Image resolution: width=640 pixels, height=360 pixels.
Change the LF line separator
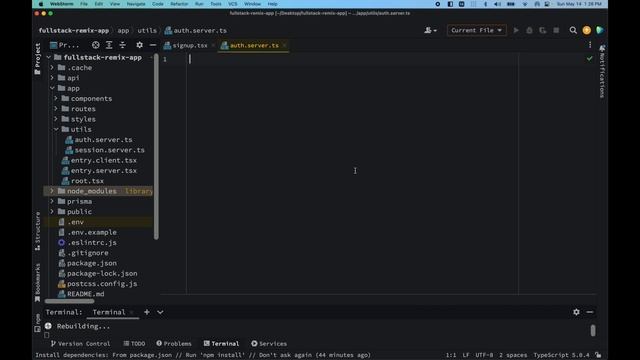click(x=466, y=355)
